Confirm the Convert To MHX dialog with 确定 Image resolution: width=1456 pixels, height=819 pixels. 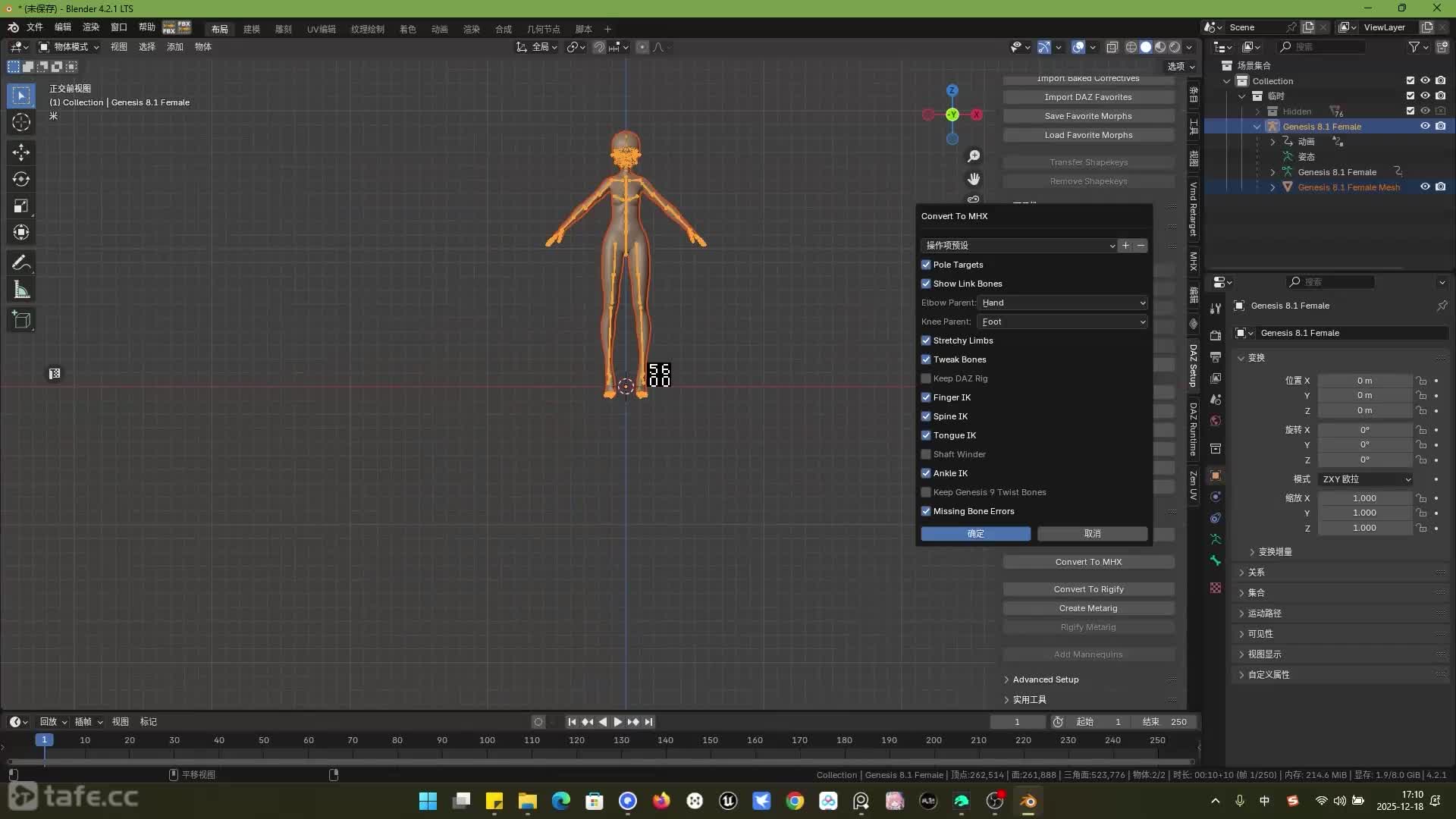[x=975, y=534]
